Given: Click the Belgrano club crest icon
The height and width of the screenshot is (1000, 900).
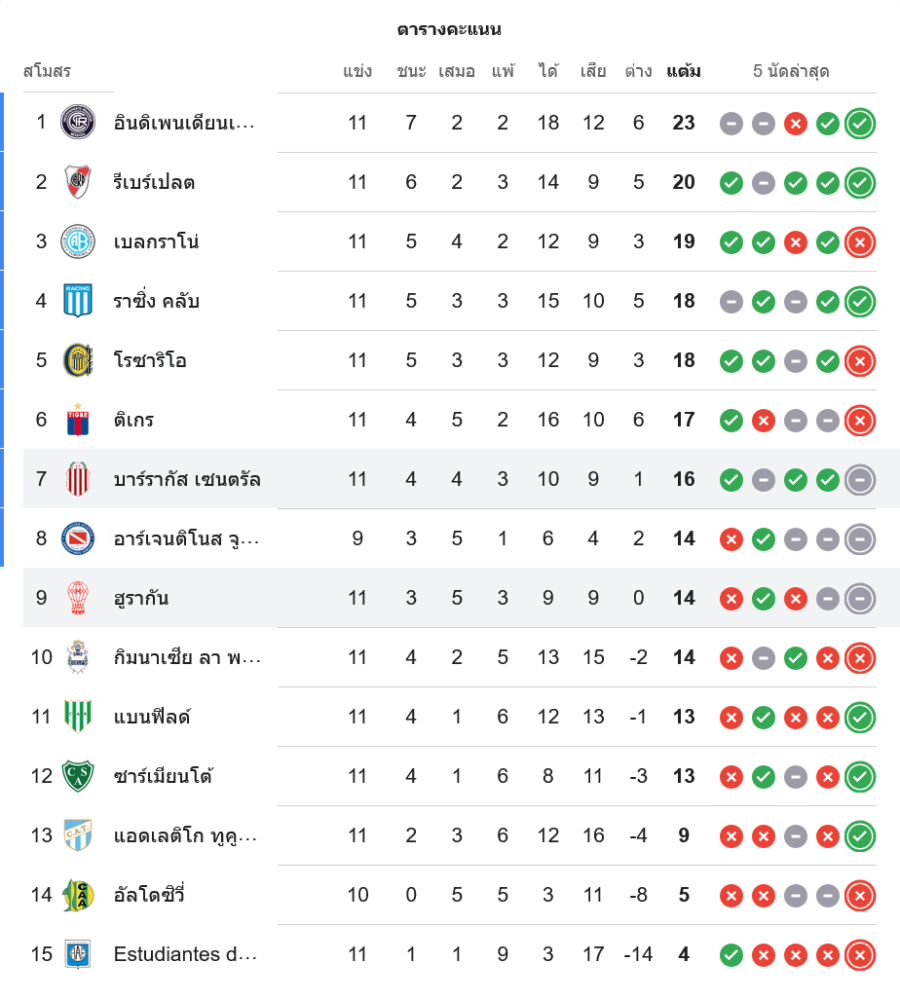Looking at the screenshot, I should (77, 242).
